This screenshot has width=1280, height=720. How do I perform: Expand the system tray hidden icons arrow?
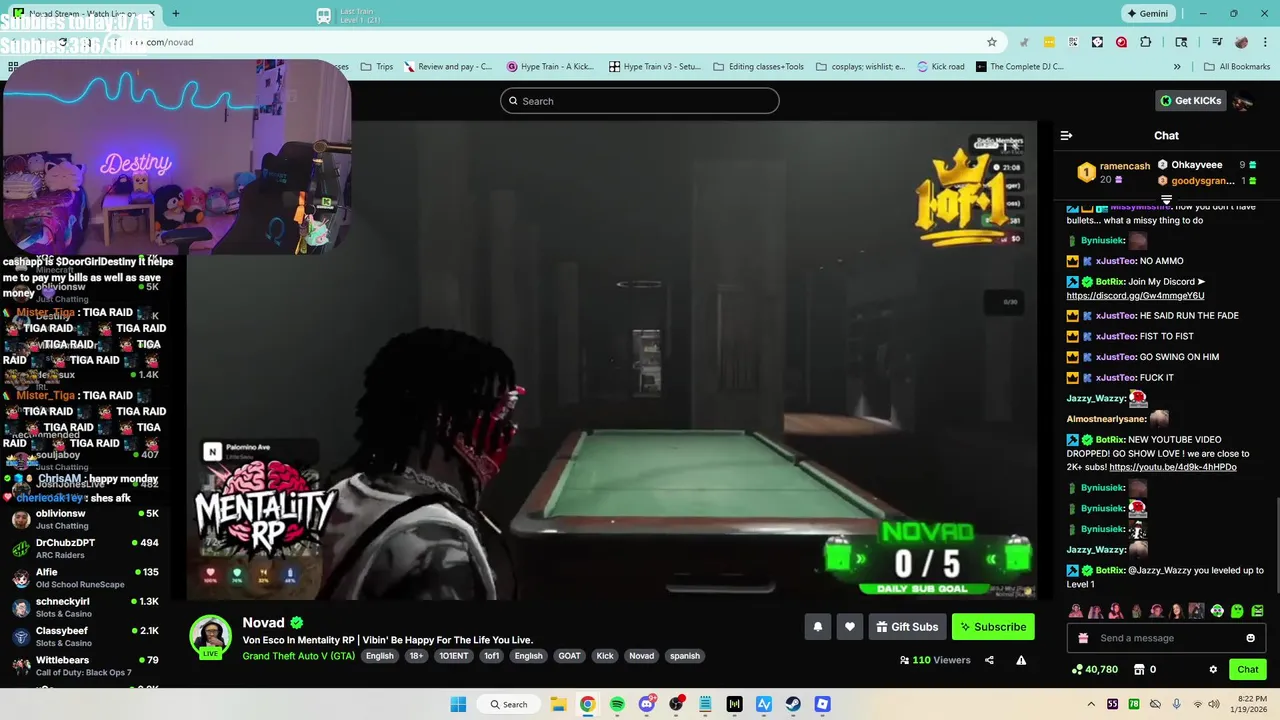point(1090,704)
